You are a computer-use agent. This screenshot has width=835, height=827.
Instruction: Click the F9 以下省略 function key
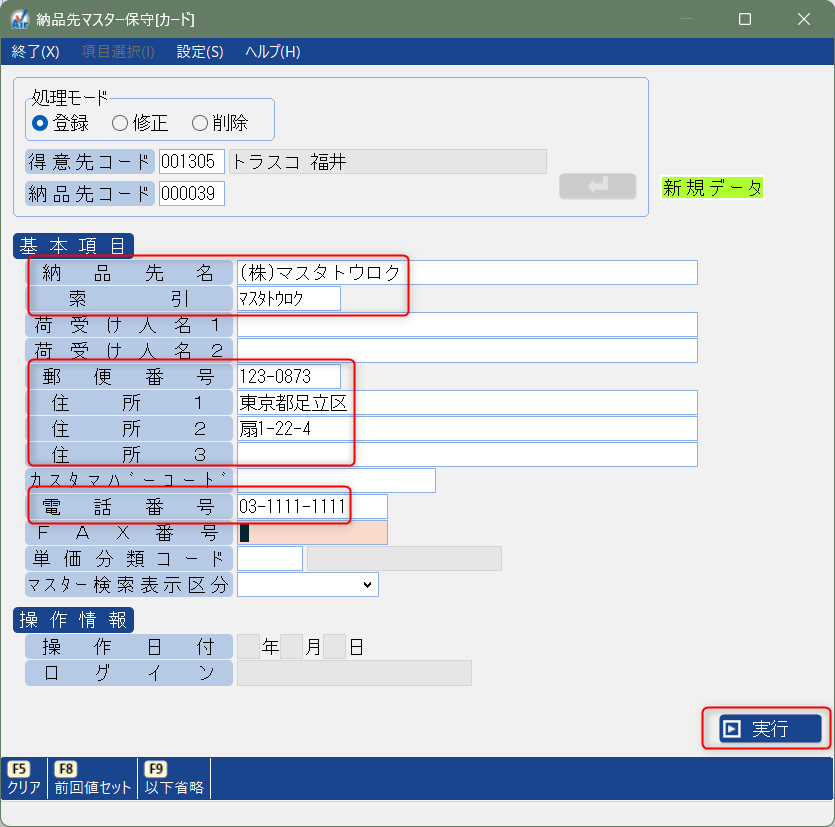[174, 779]
